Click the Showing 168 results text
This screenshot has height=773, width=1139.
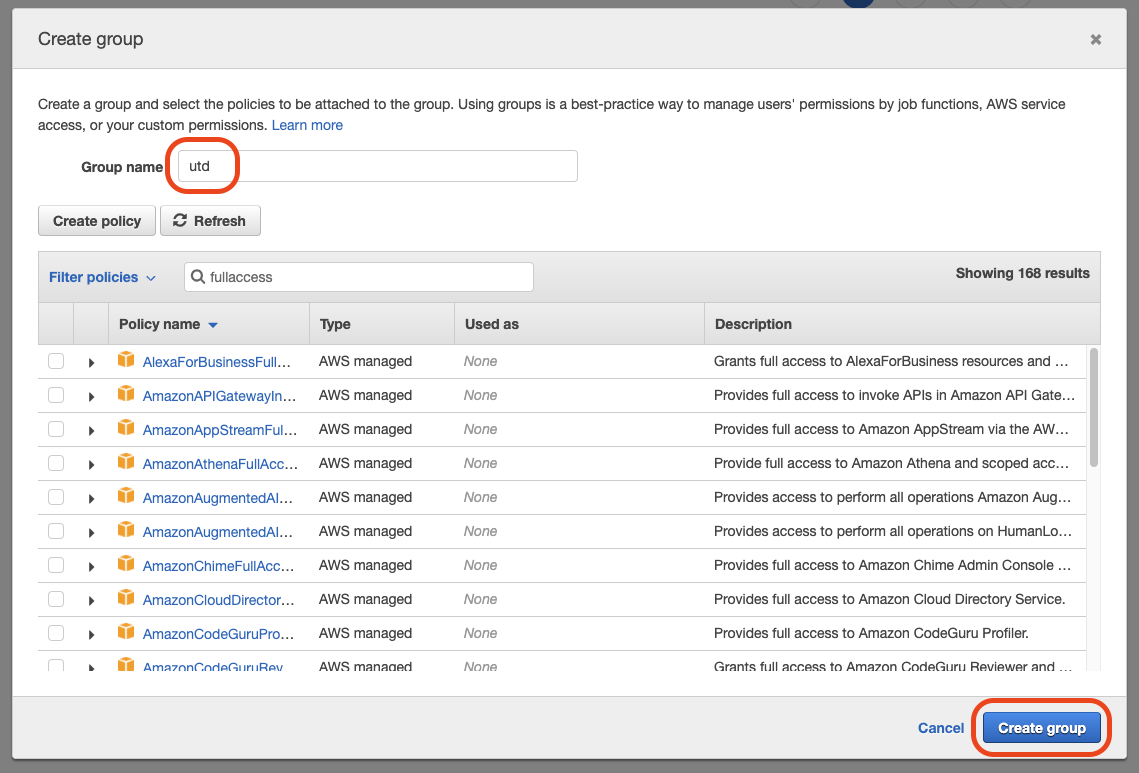(x=1022, y=273)
